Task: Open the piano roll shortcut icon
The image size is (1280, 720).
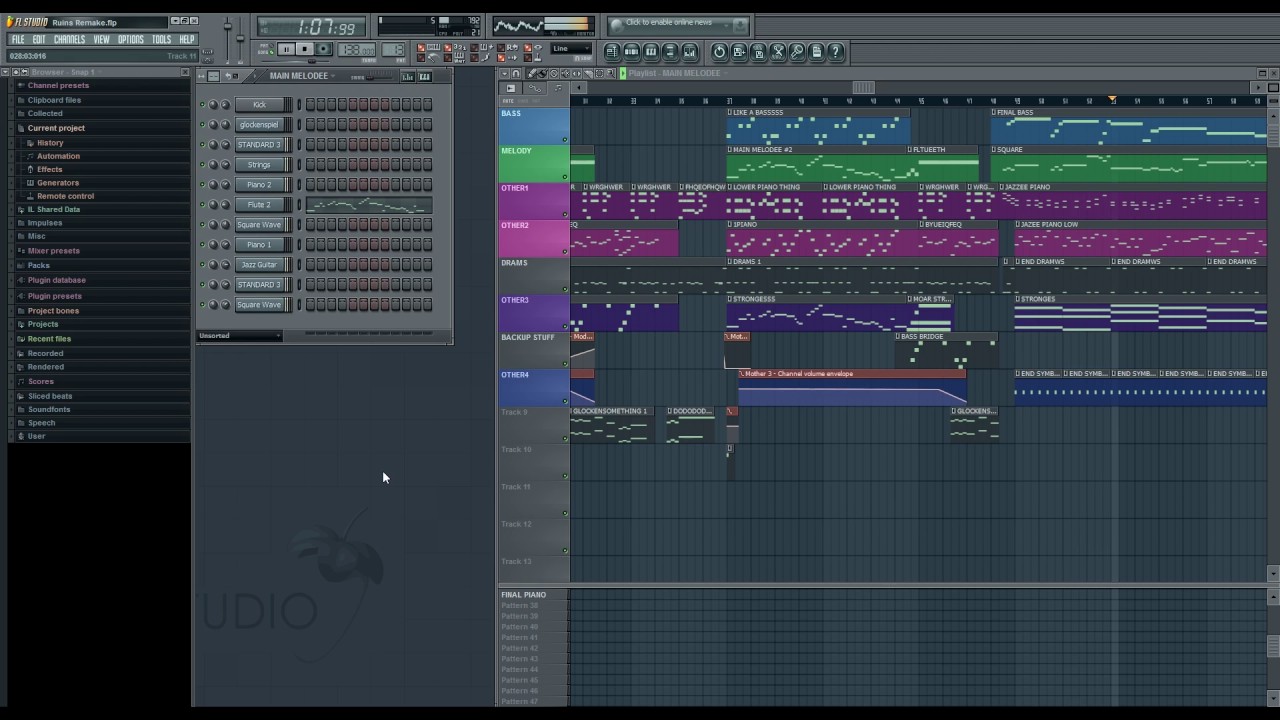Action: coord(651,52)
